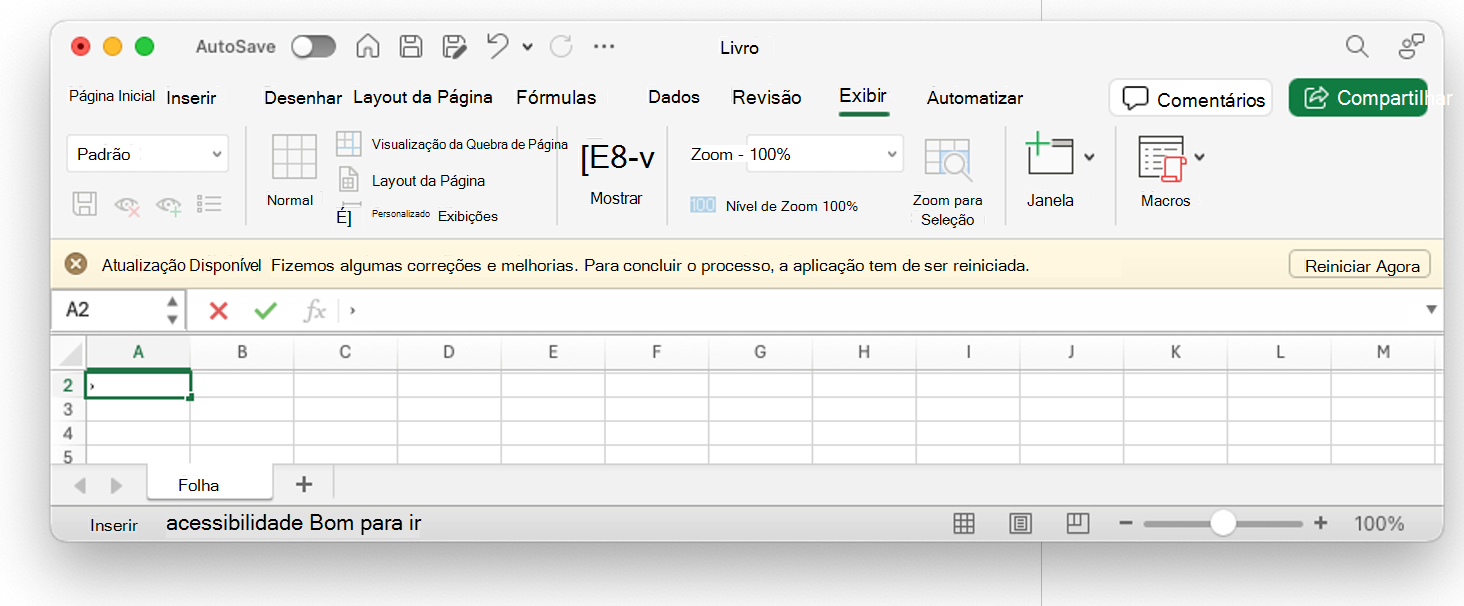Viewport: 1464px width, 606px height.
Task: Click the Janela window icon
Action: (1049, 157)
